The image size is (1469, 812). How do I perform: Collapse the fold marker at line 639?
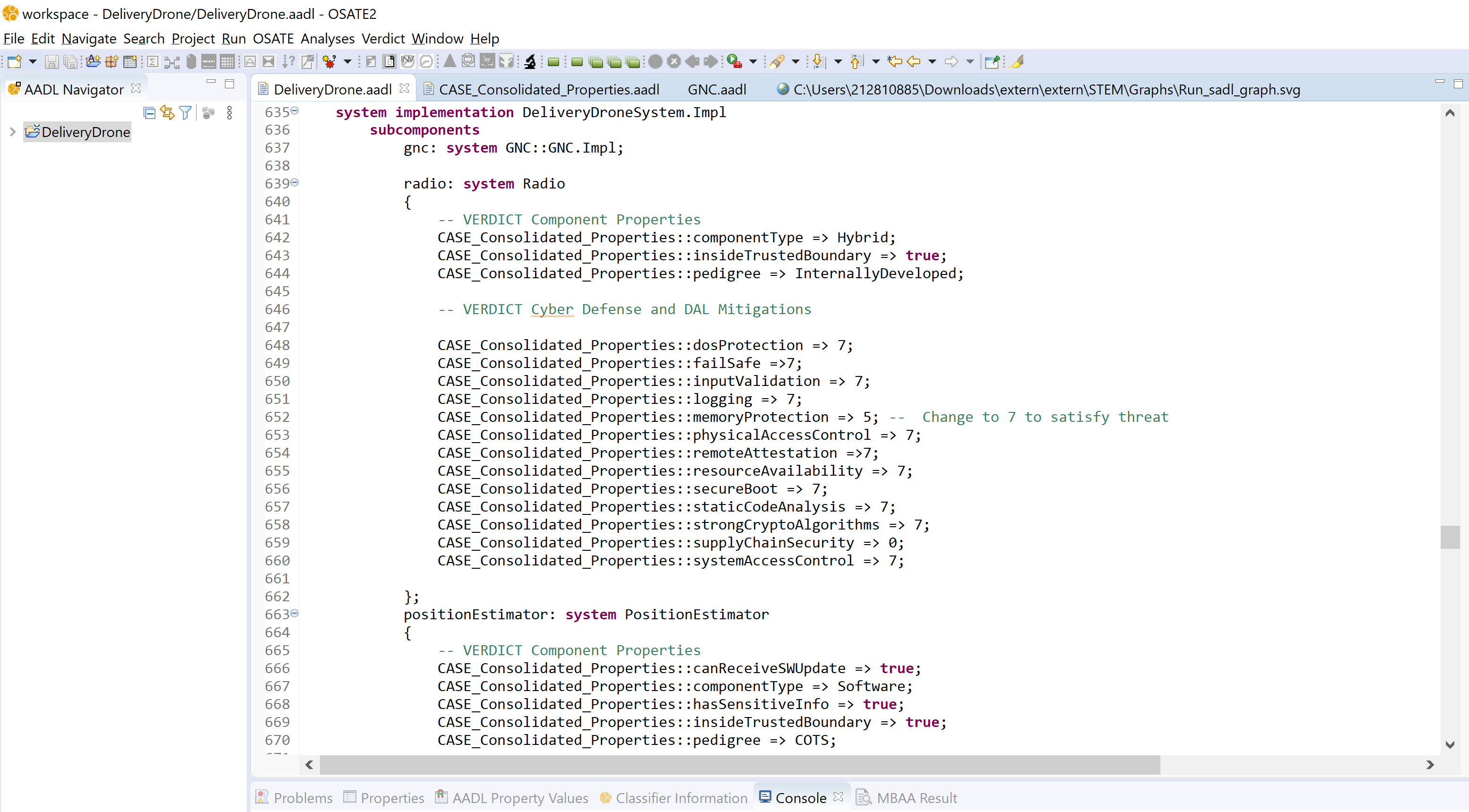pos(295,182)
